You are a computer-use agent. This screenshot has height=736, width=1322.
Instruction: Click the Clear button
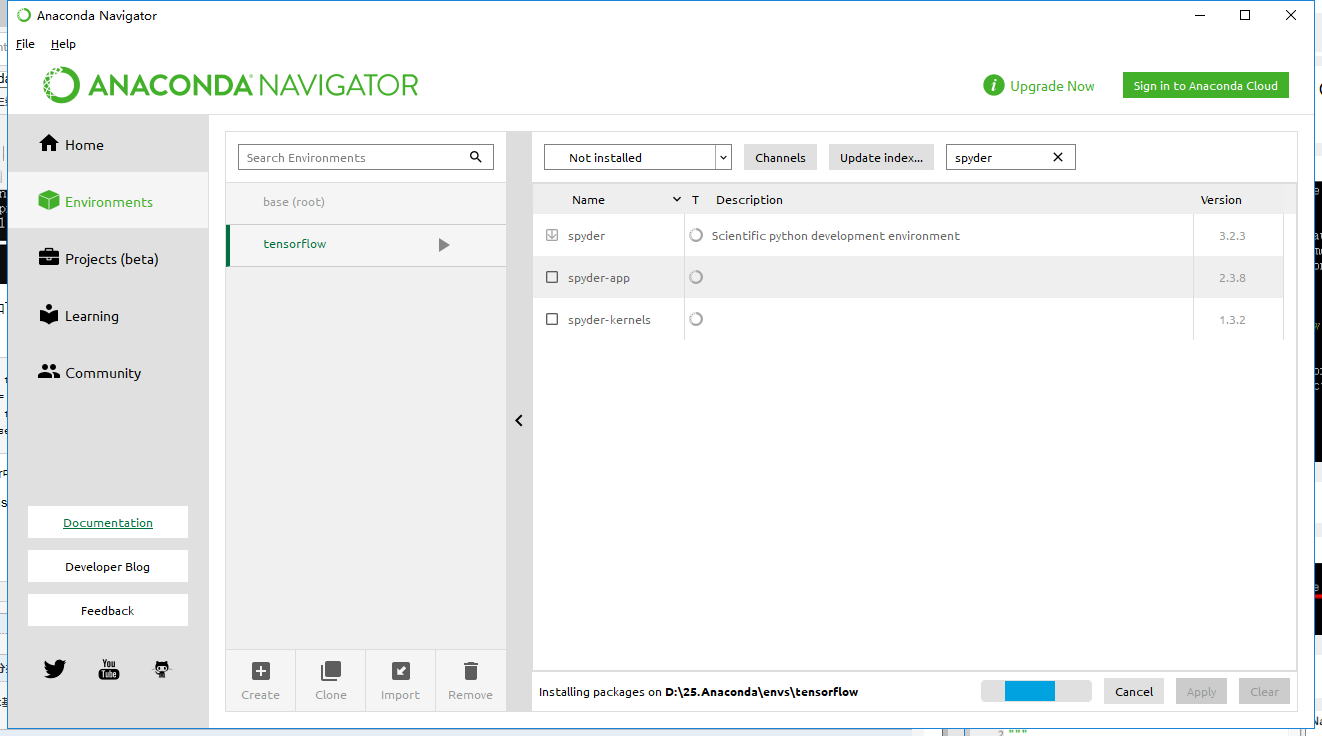coord(1264,691)
